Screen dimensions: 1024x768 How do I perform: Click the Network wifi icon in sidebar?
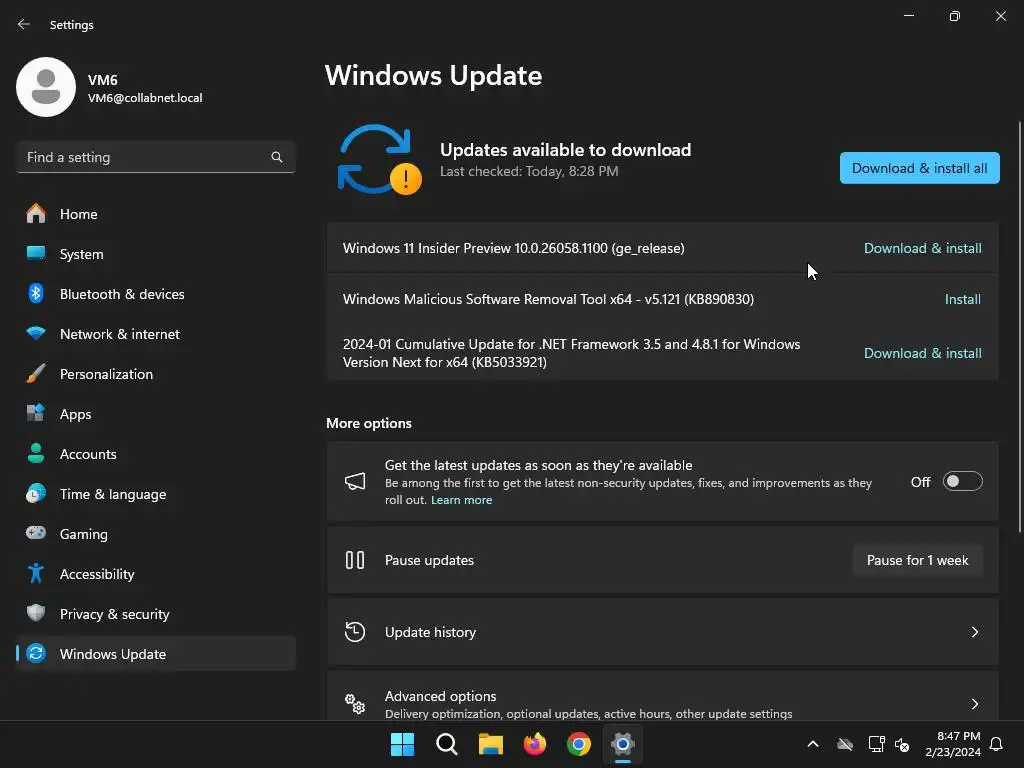(36, 333)
